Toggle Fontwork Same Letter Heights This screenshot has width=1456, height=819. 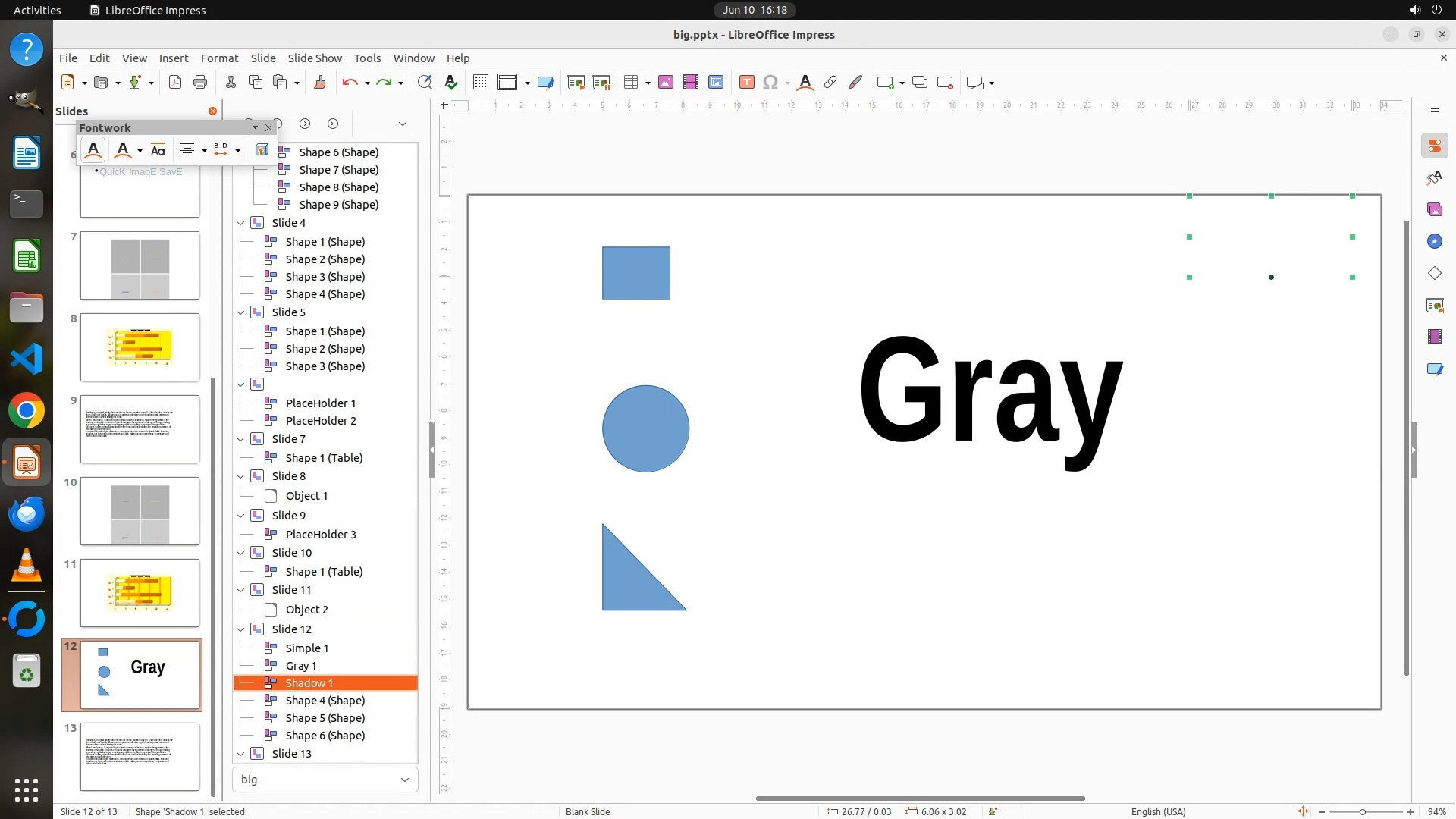coord(158,150)
